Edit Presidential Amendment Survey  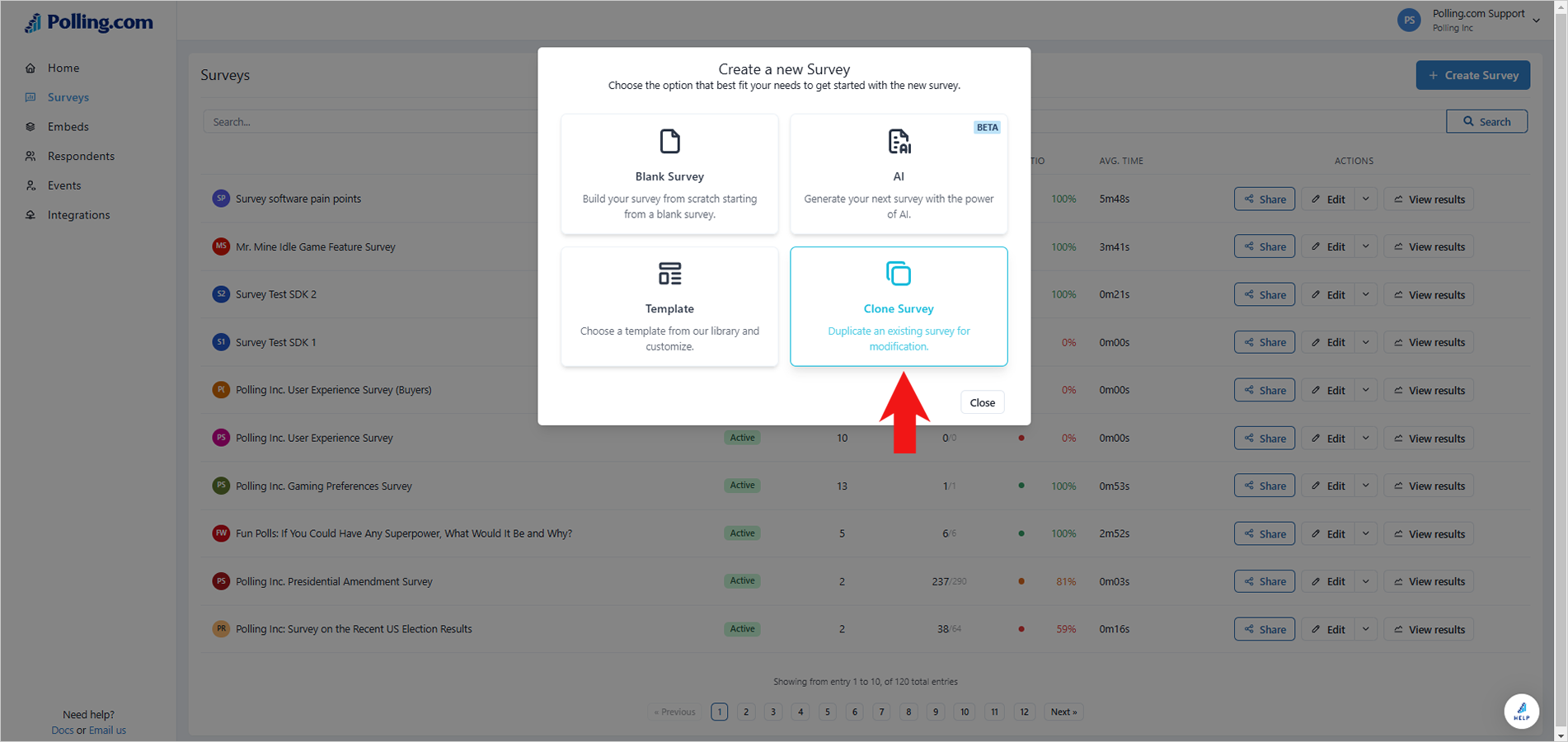[x=1328, y=581]
